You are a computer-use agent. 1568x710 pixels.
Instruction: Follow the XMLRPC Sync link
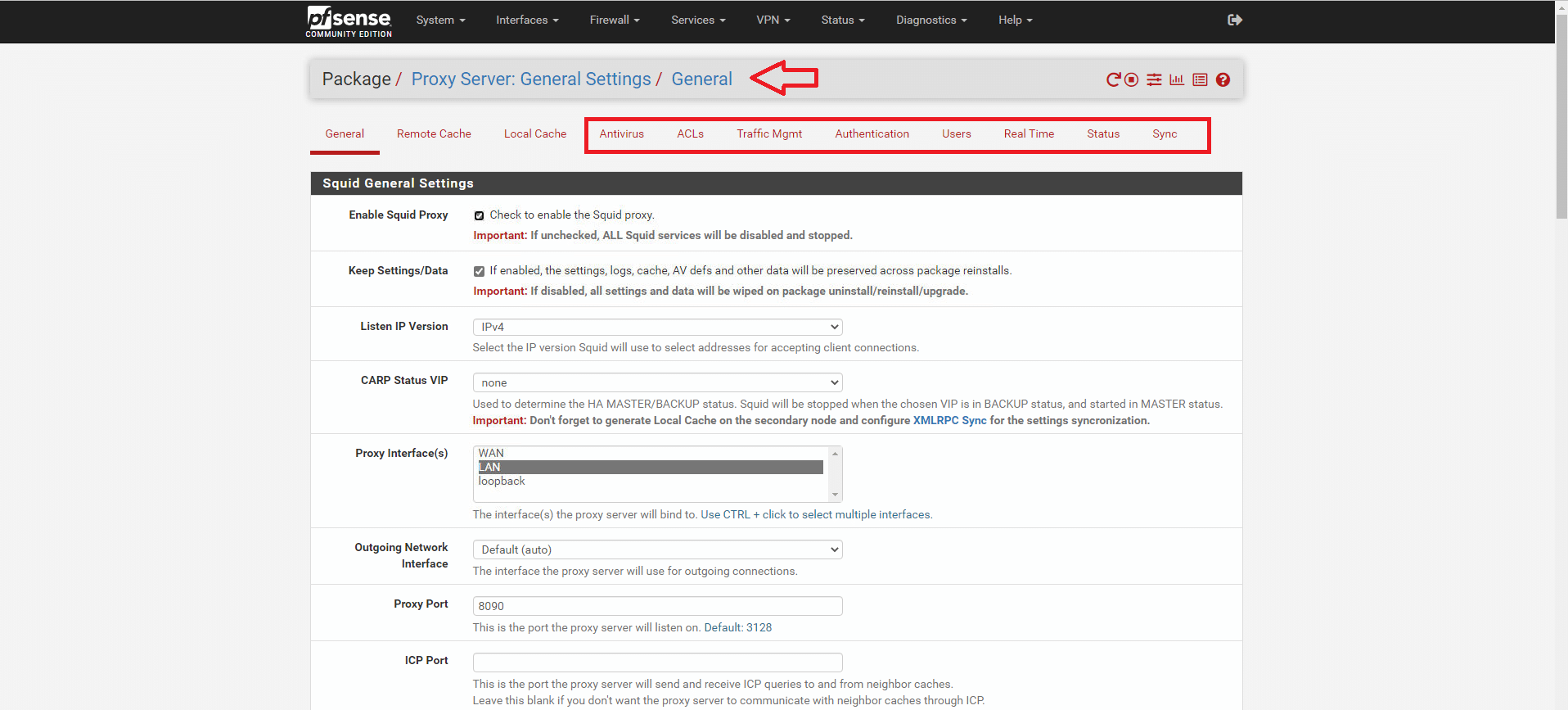[949, 420]
